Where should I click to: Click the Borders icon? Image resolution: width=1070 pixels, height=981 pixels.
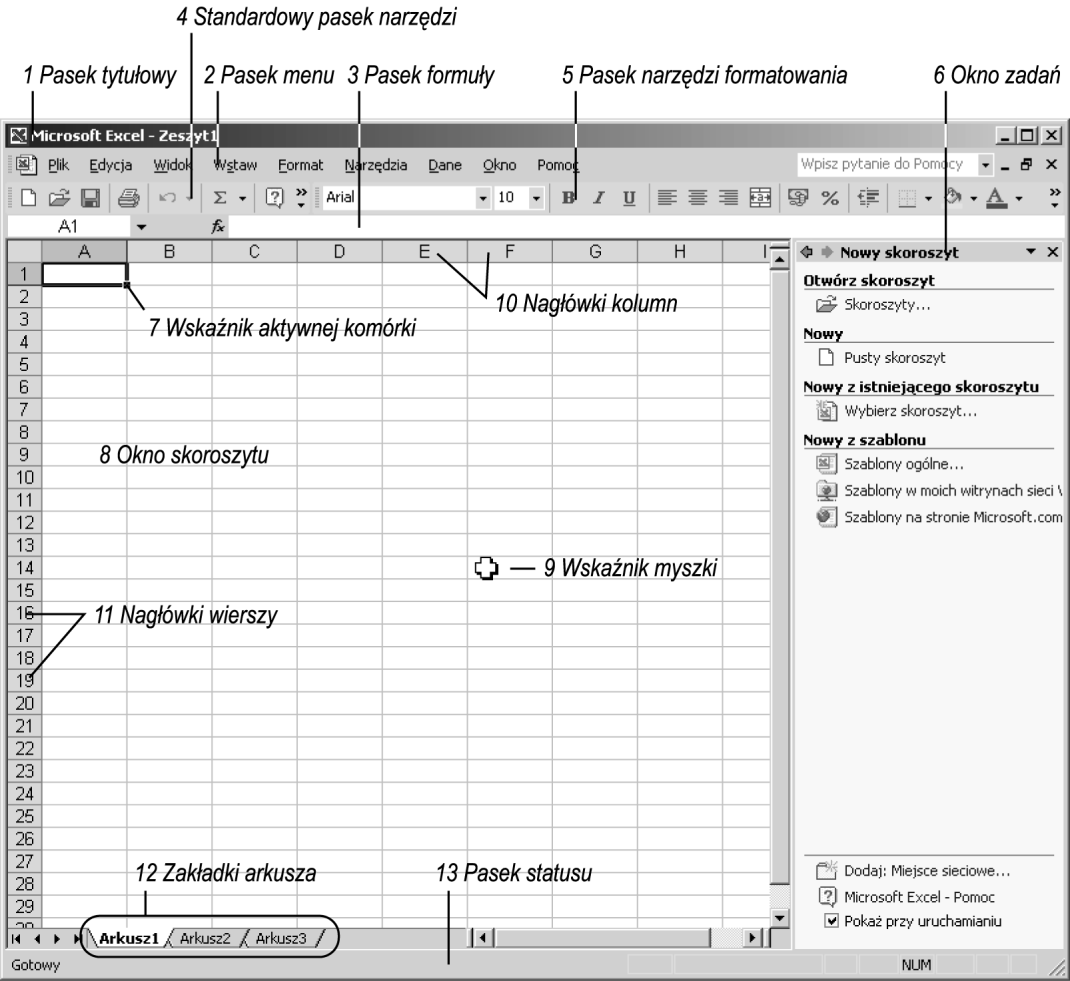[x=907, y=198]
